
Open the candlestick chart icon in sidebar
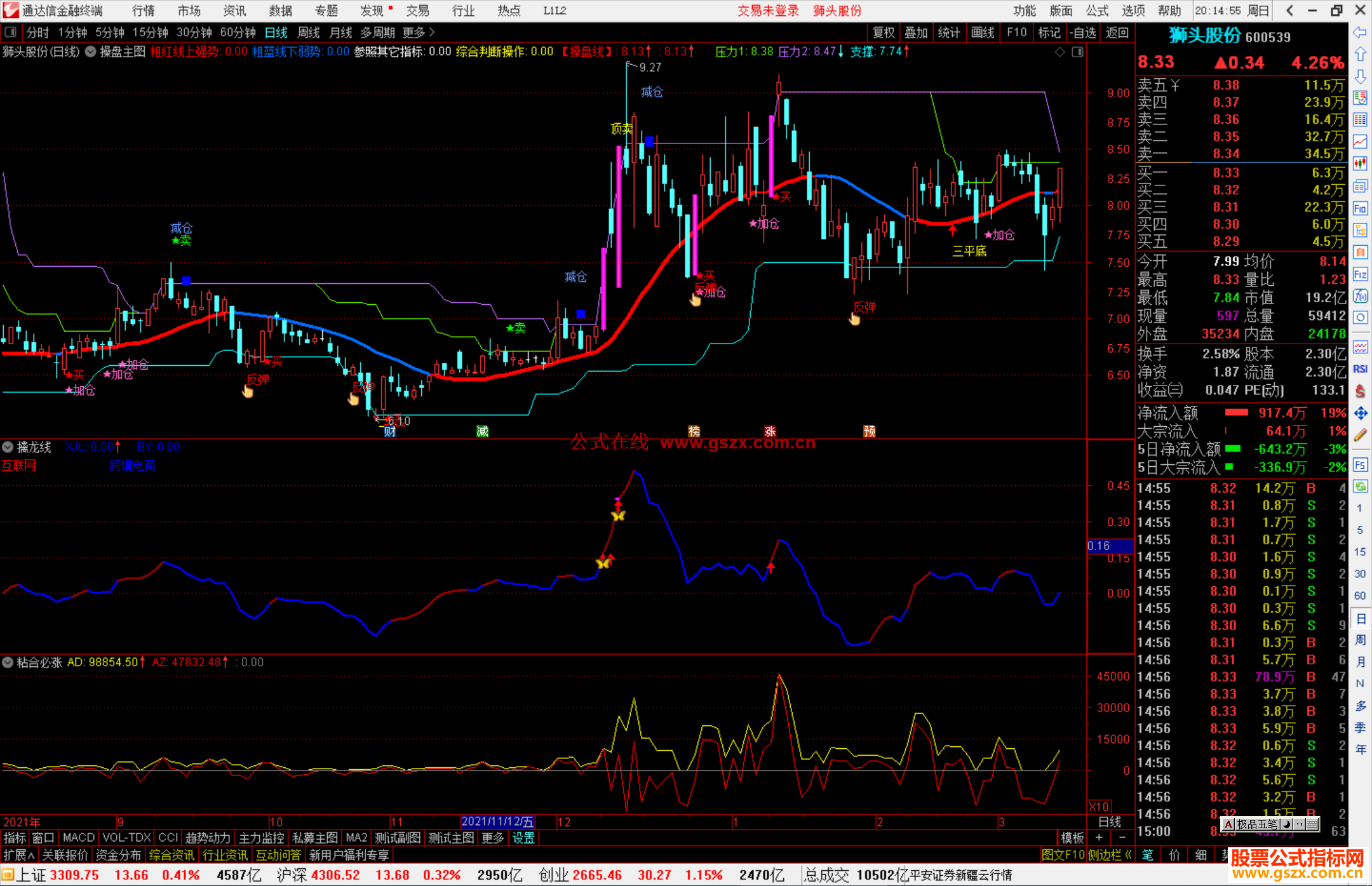(1360, 163)
